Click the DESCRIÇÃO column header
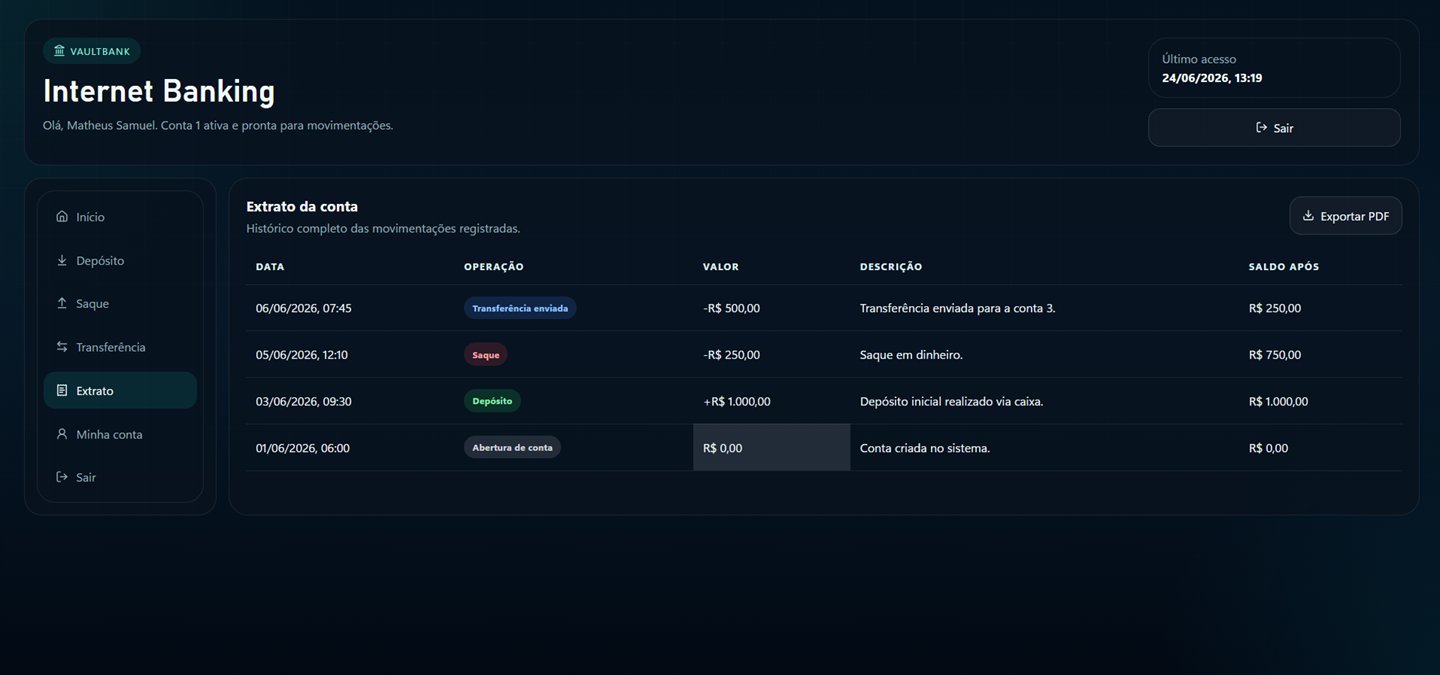 click(x=891, y=267)
